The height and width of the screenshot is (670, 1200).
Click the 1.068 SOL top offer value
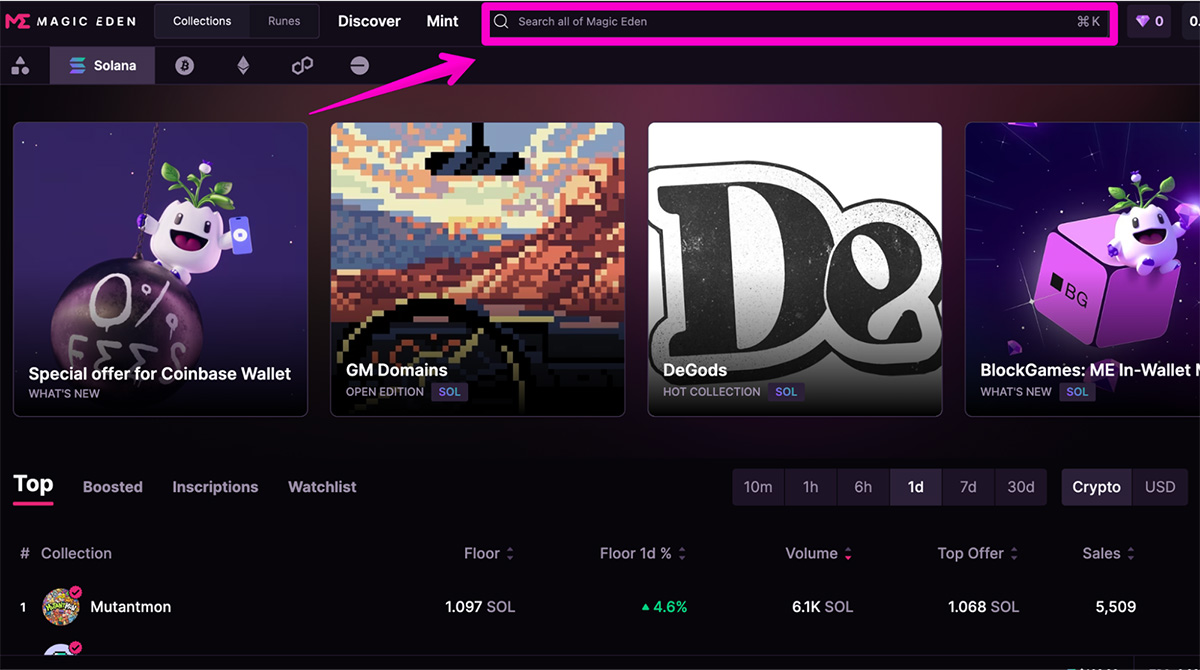pos(983,606)
